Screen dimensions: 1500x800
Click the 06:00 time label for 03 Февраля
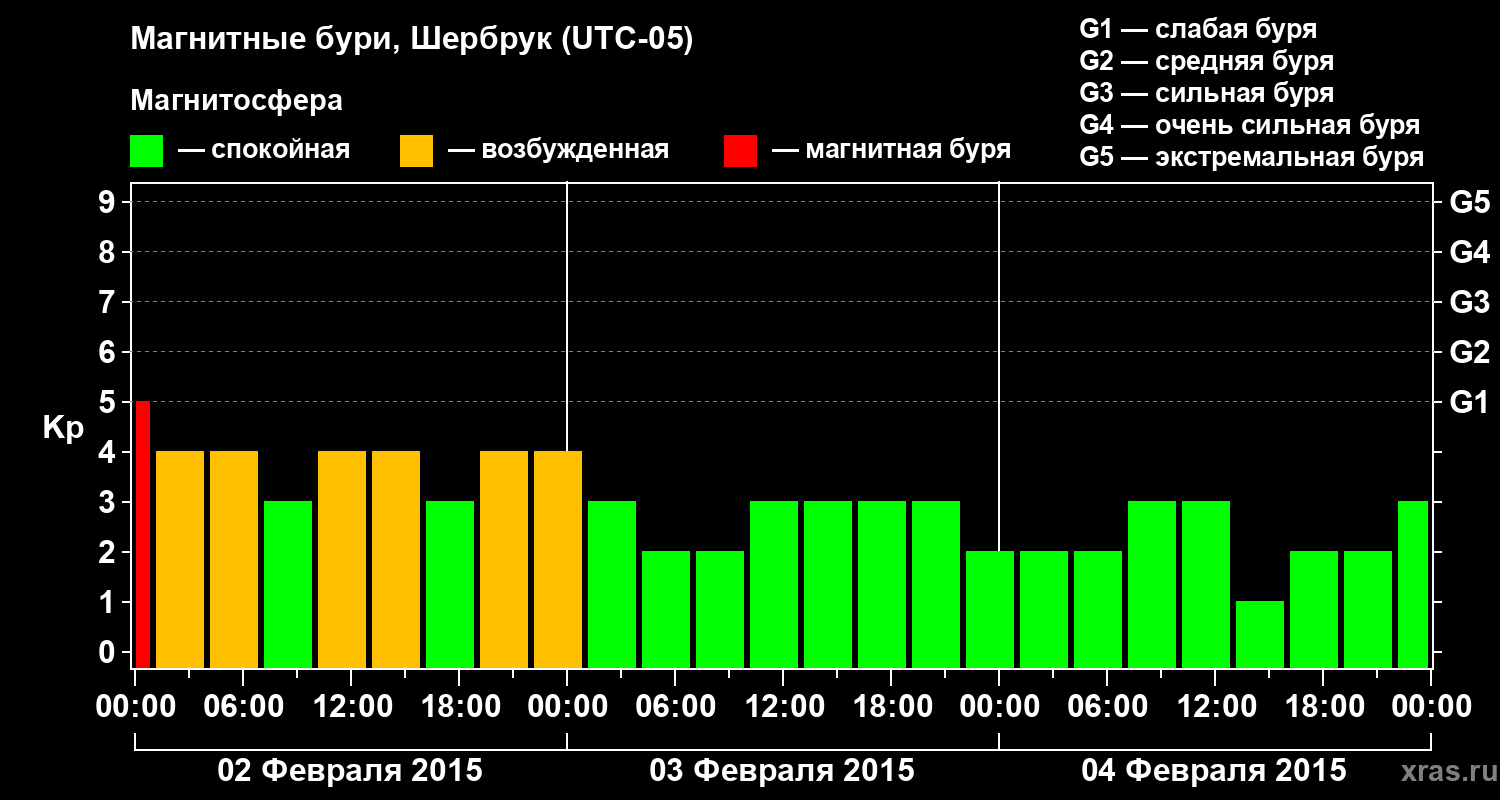[x=674, y=707]
